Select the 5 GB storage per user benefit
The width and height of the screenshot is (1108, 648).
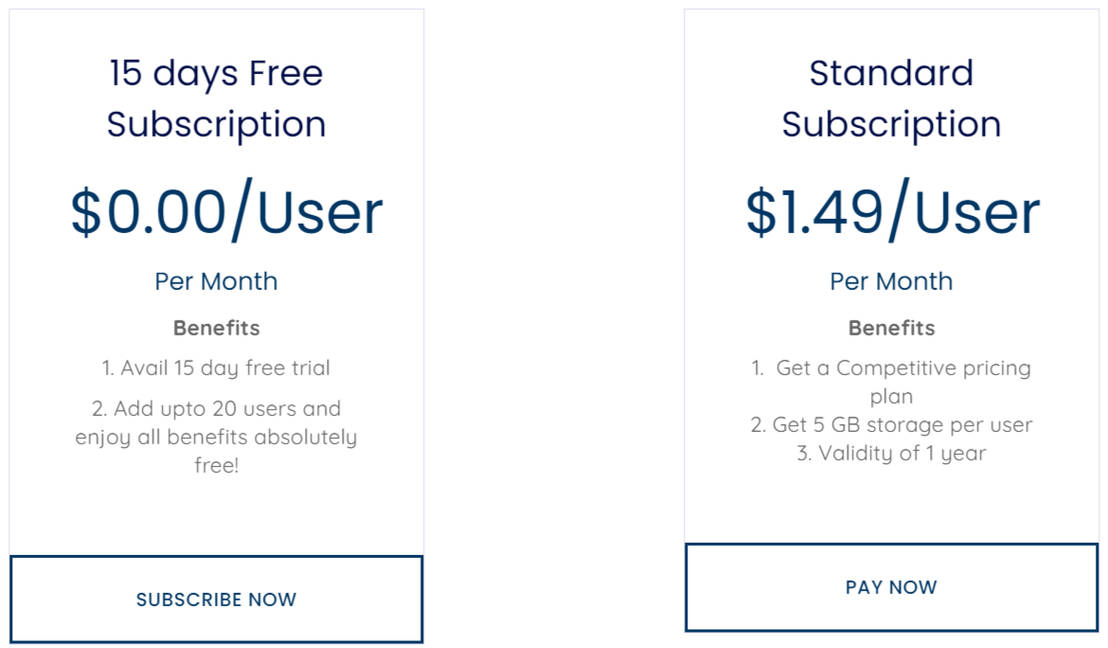coord(891,424)
